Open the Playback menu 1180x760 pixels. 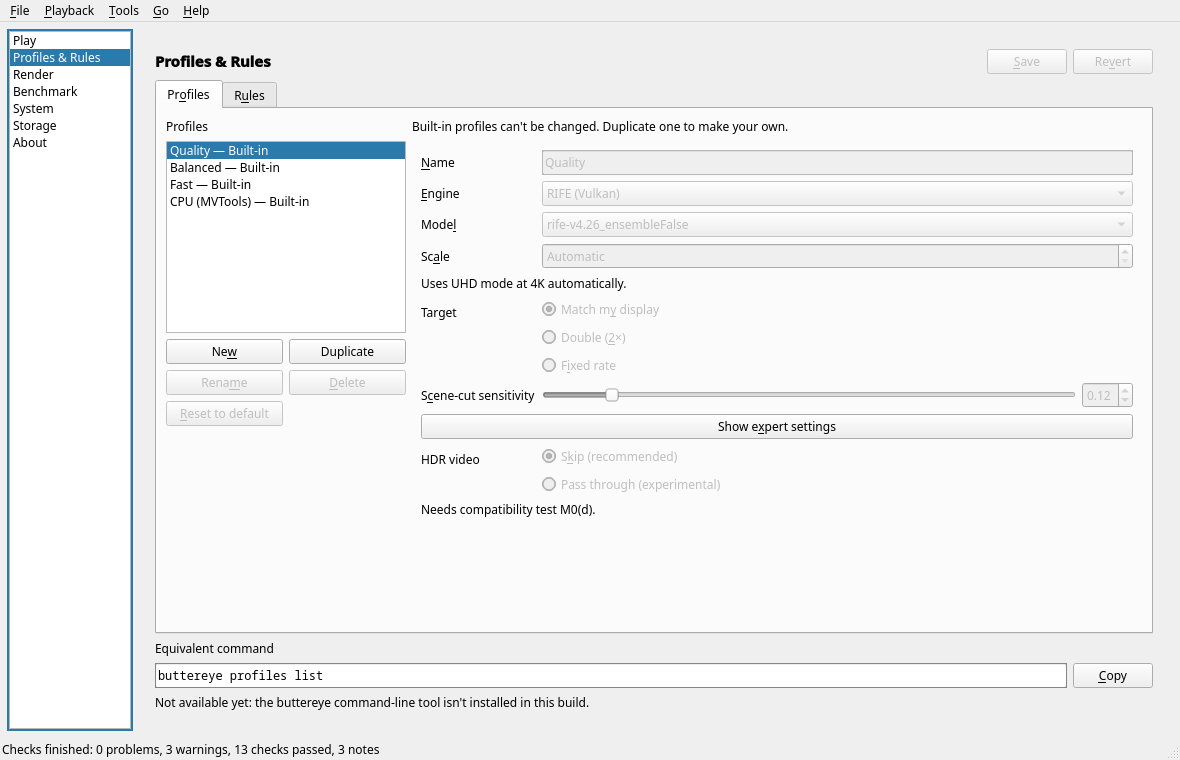(69, 11)
